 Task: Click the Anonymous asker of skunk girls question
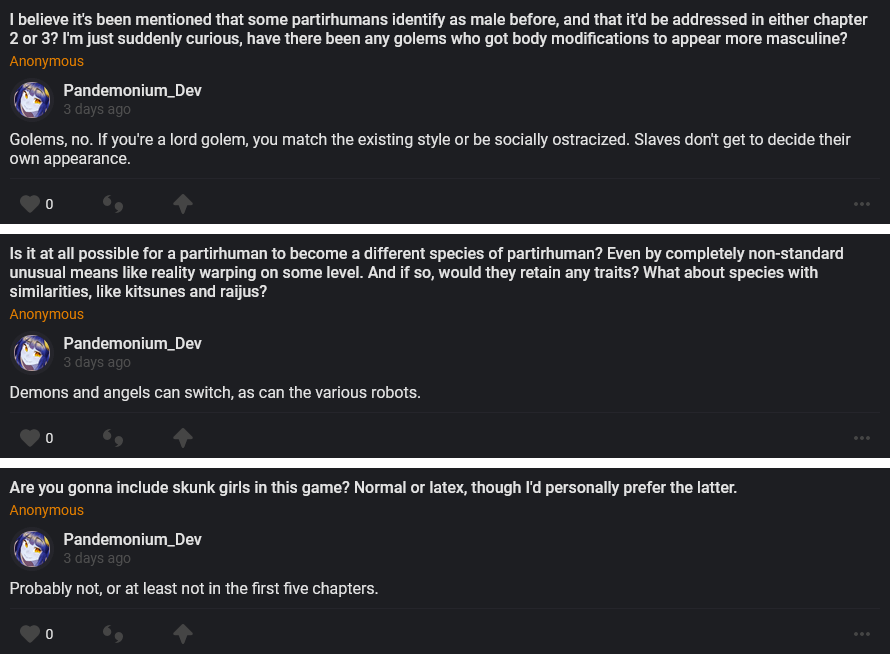point(46,510)
